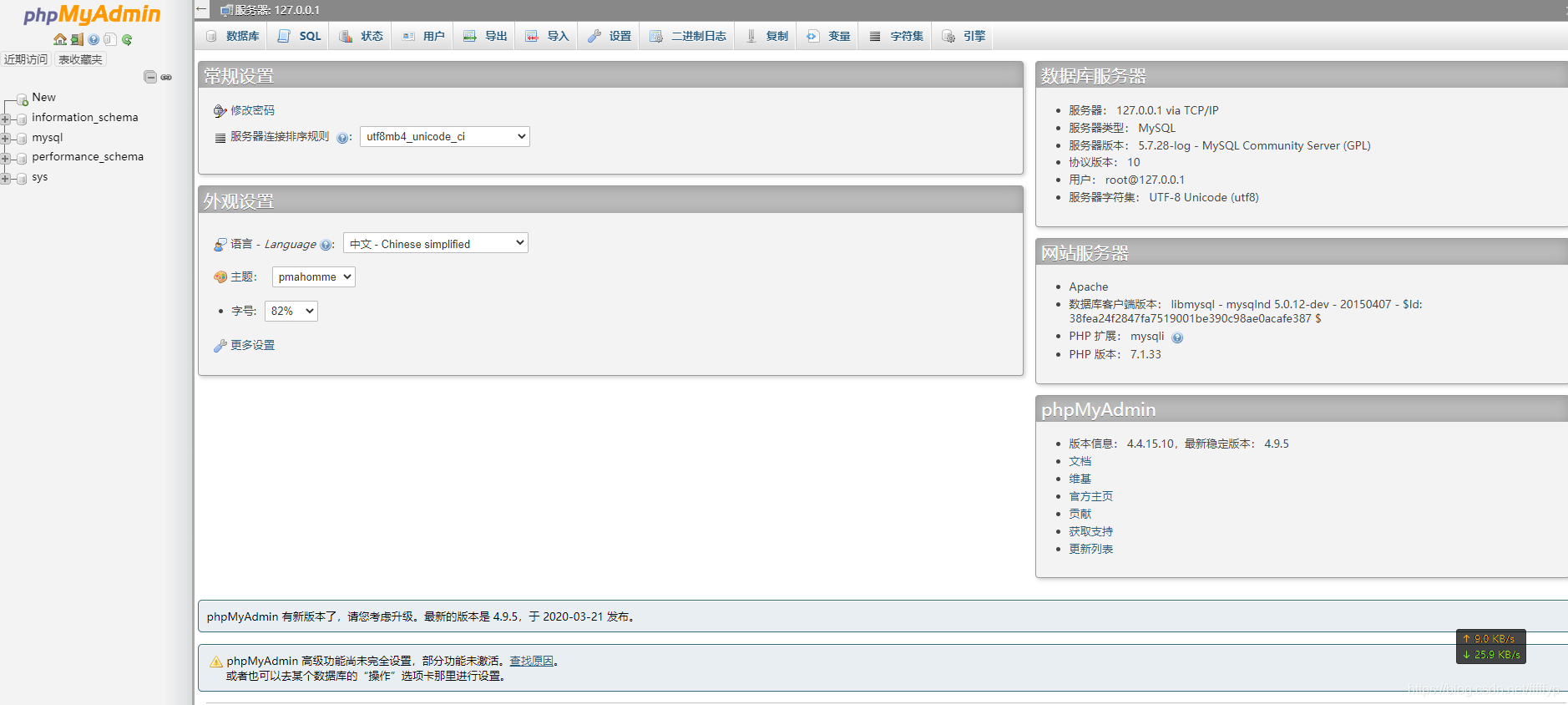Click the help icon next to mysqli
This screenshot has width=1568, height=705.
[x=1177, y=337]
